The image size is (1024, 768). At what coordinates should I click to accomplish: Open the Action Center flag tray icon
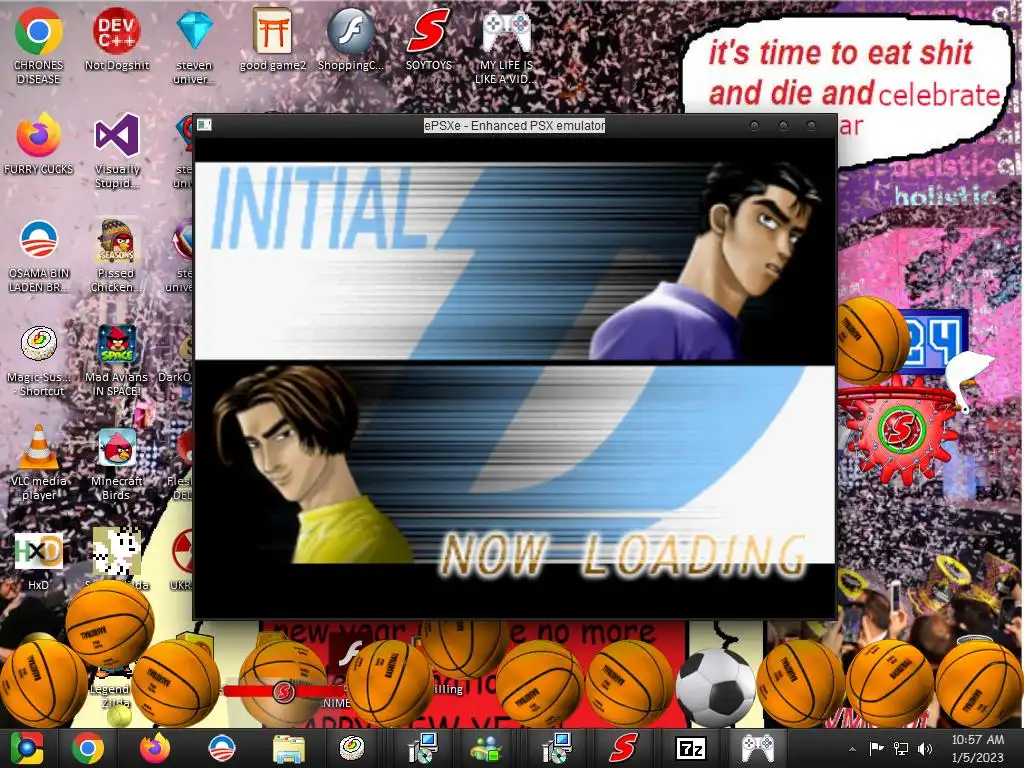[x=876, y=749]
